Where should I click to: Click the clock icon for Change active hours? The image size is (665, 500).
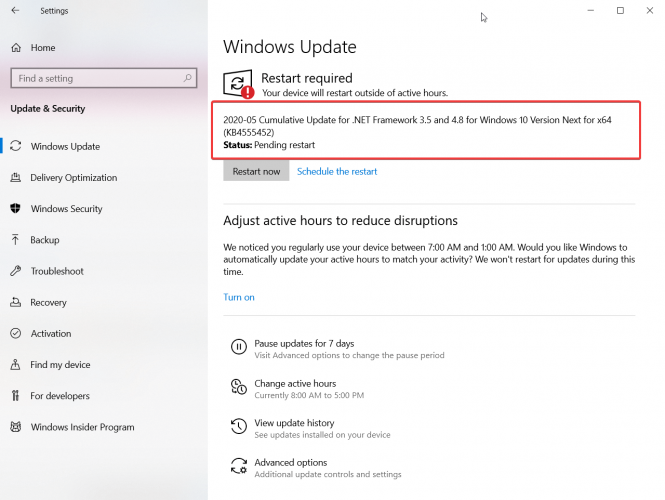pos(239,386)
